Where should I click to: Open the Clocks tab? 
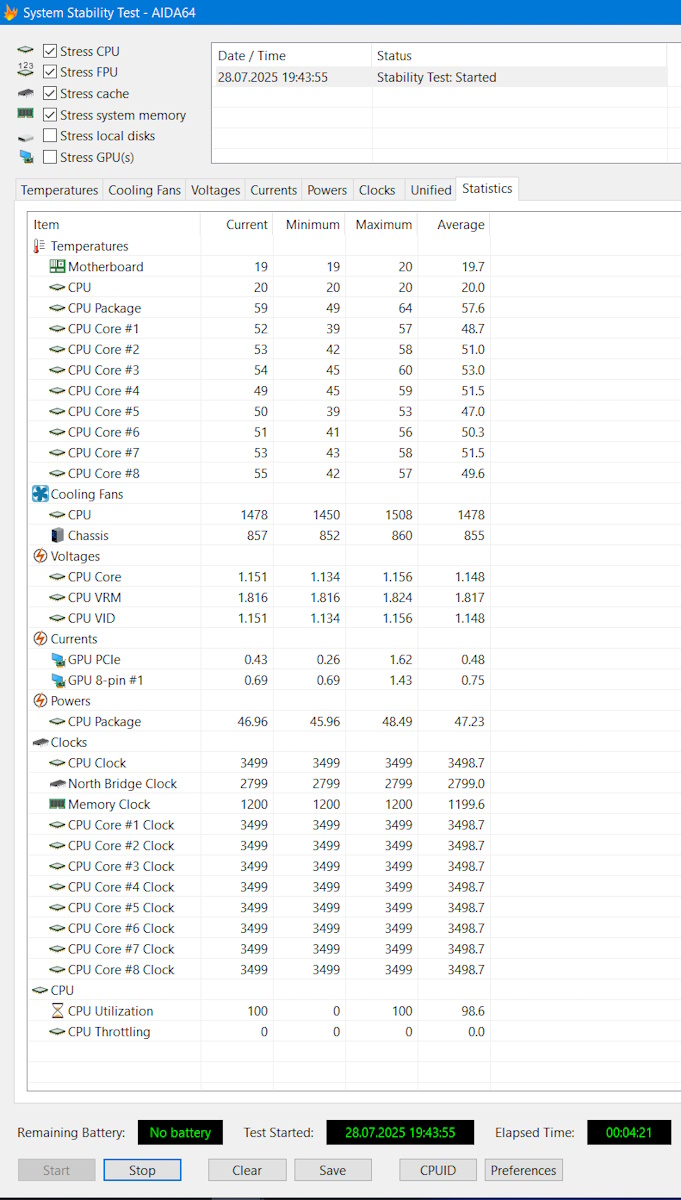377,190
